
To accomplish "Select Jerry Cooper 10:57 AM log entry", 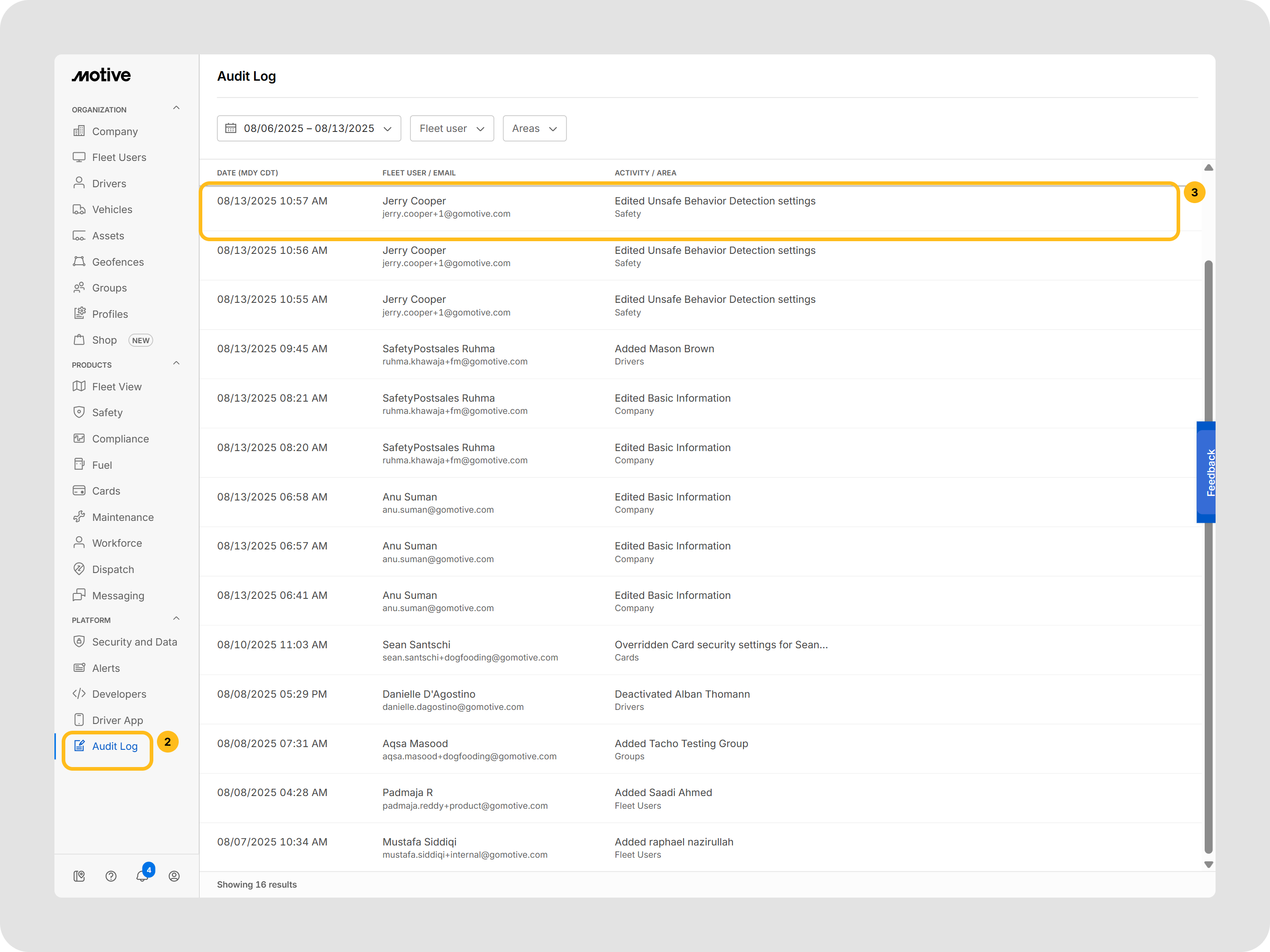I will (689, 207).
